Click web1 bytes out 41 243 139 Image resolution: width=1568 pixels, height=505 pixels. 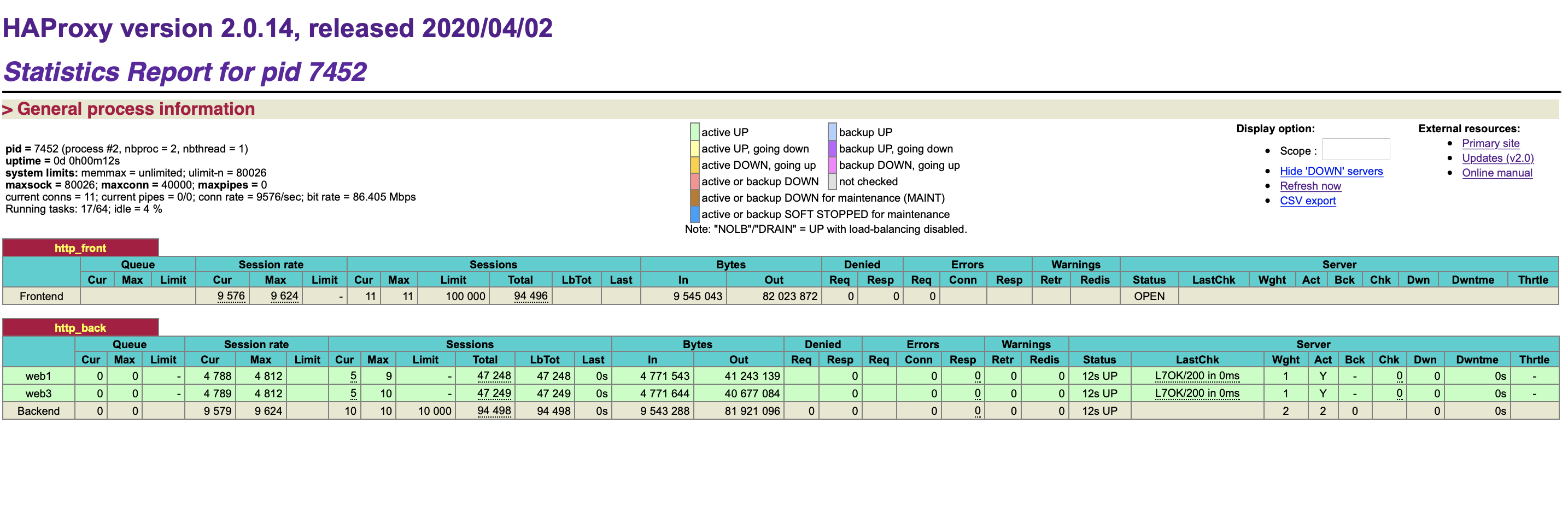[752, 376]
